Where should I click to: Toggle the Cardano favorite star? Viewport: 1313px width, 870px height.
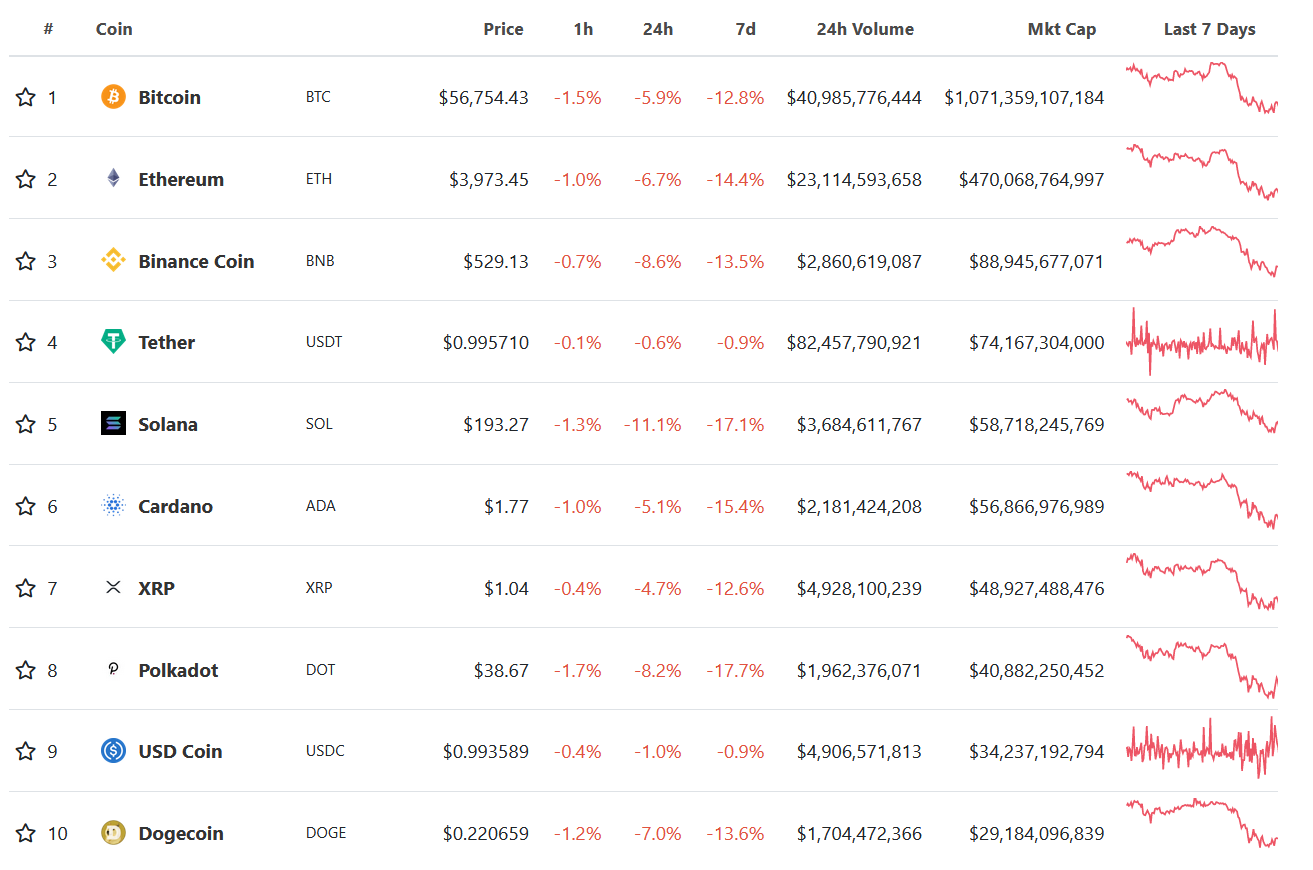[x=26, y=506]
